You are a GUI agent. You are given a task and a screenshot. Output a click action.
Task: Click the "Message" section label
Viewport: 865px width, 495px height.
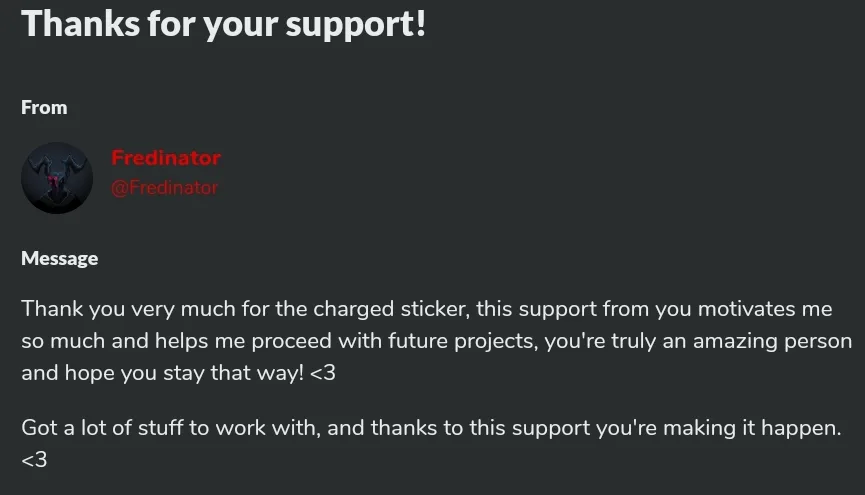tap(60, 258)
